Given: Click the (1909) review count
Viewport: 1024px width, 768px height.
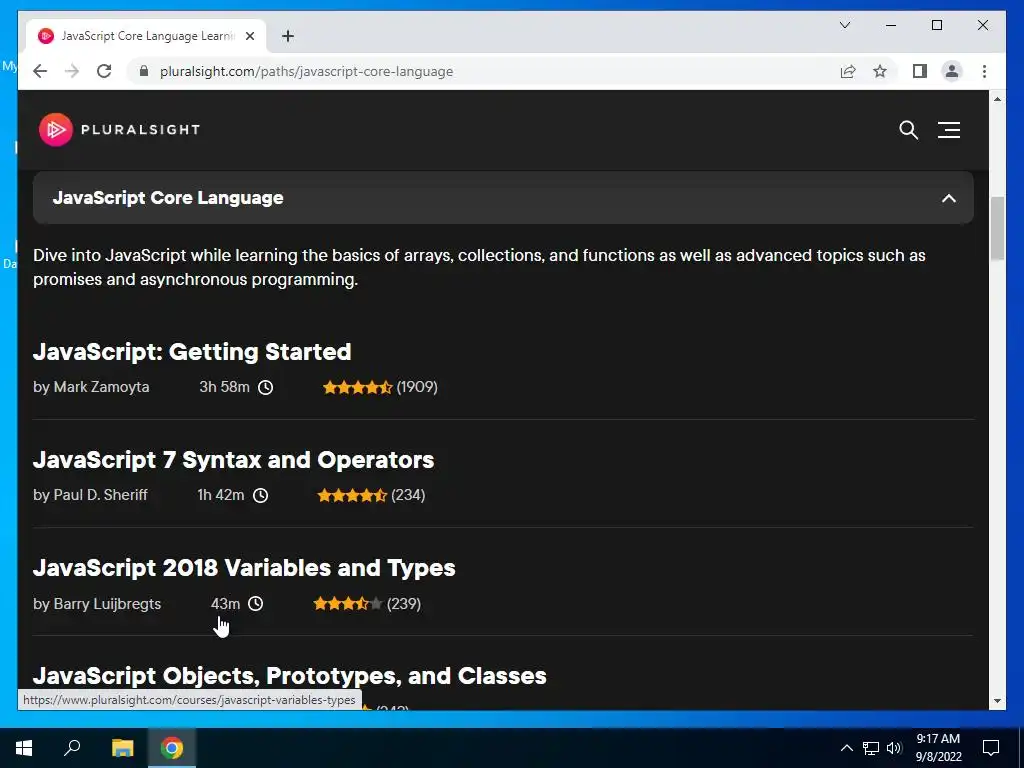Looking at the screenshot, I should click(417, 387).
